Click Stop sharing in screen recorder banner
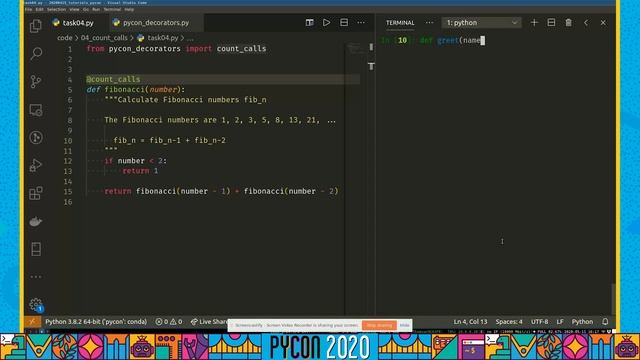Image resolution: width=640 pixels, height=360 pixels. pyautogui.click(x=379, y=325)
